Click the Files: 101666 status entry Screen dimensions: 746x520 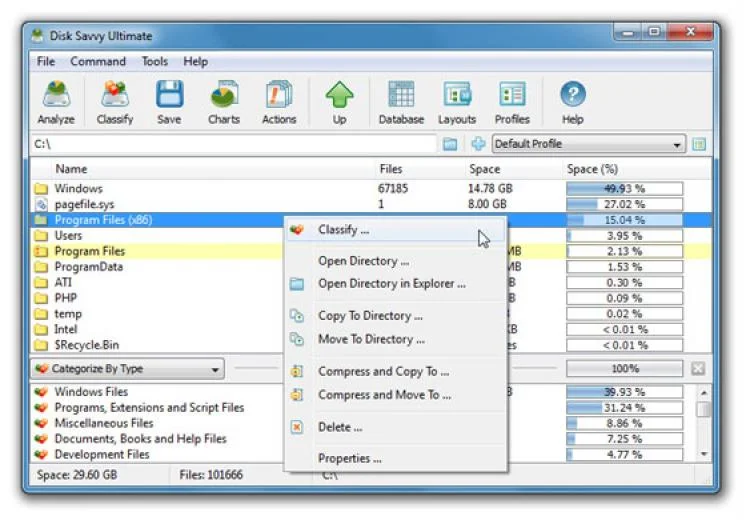tap(211, 475)
